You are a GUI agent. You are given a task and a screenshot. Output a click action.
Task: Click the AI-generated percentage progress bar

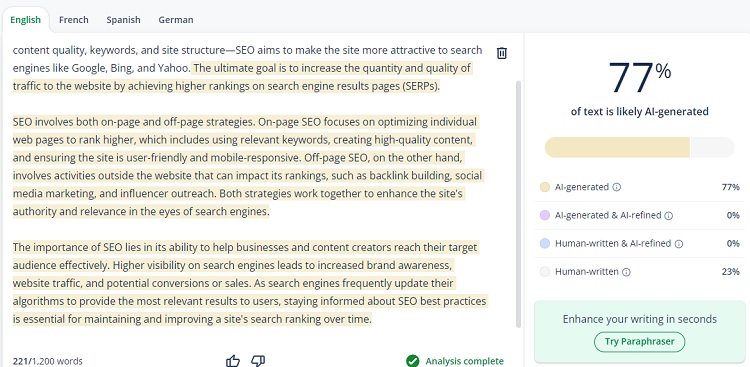(x=640, y=147)
